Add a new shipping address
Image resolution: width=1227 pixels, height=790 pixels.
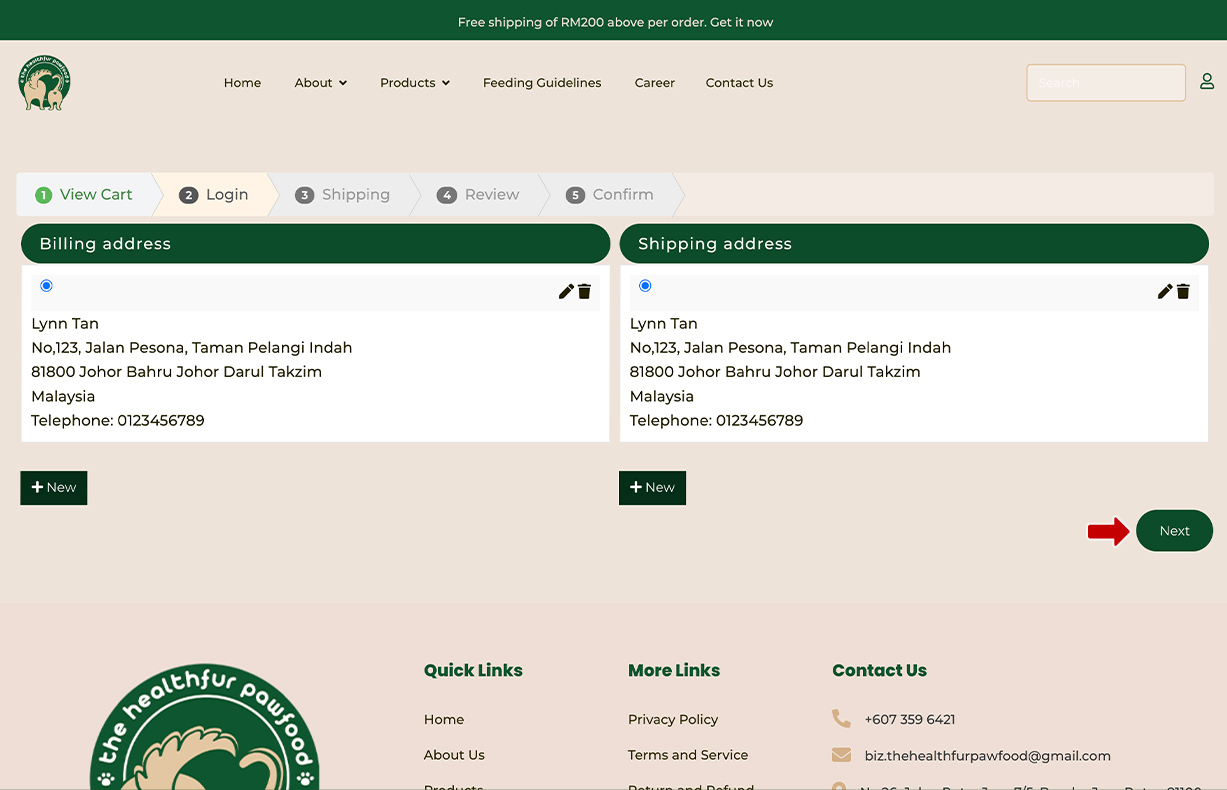pyautogui.click(x=652, y=488)
